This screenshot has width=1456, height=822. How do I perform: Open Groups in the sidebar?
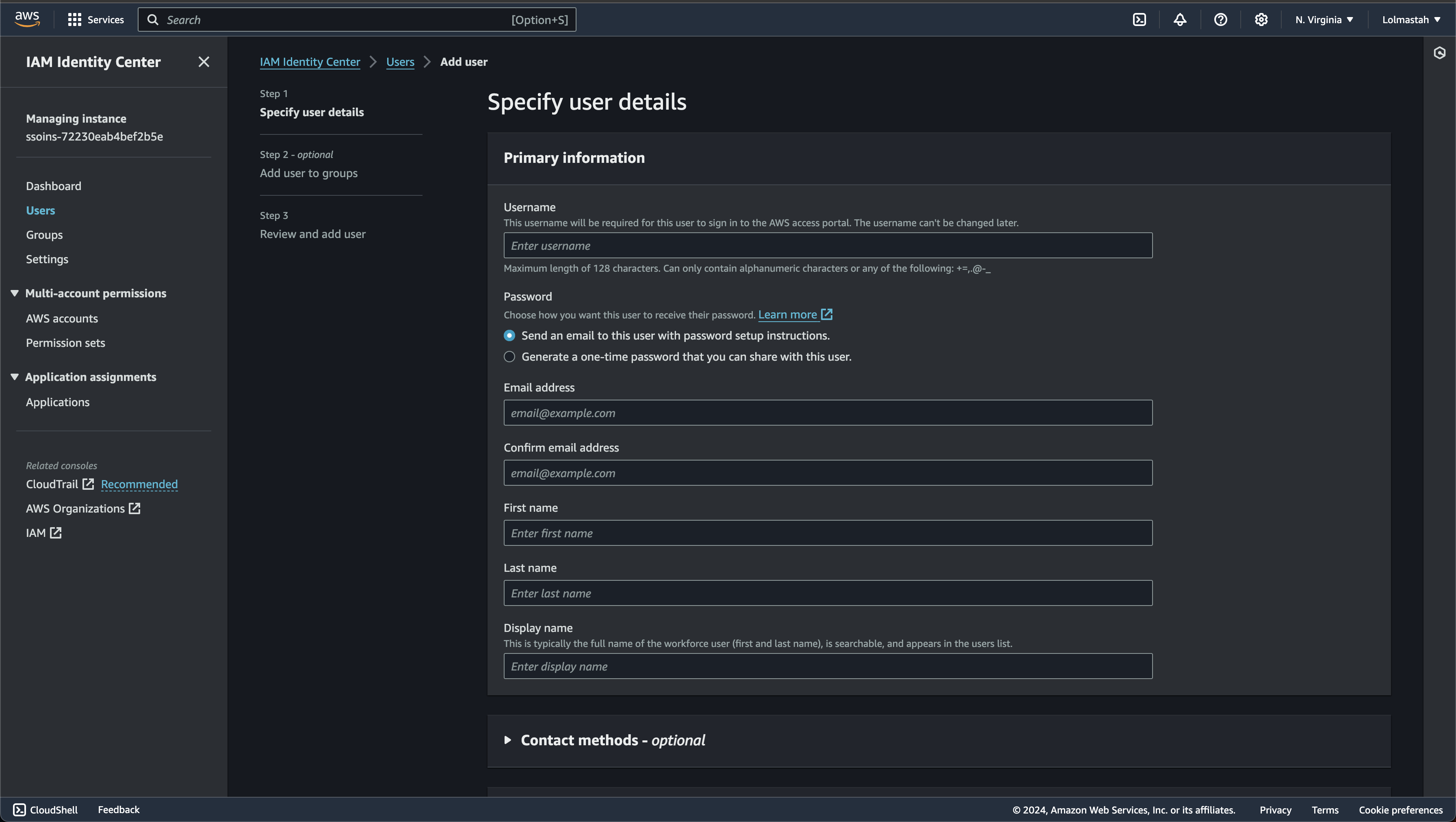point(44,234)
